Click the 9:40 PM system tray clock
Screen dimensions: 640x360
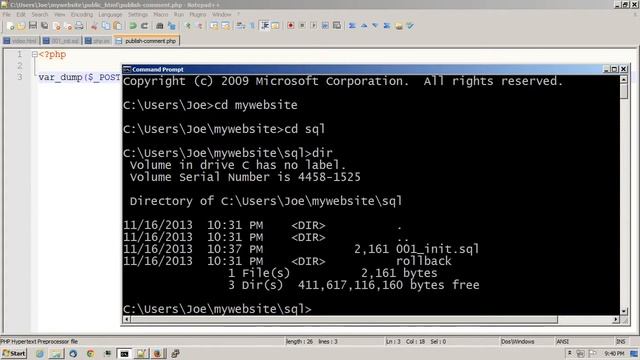pos(614,353)
